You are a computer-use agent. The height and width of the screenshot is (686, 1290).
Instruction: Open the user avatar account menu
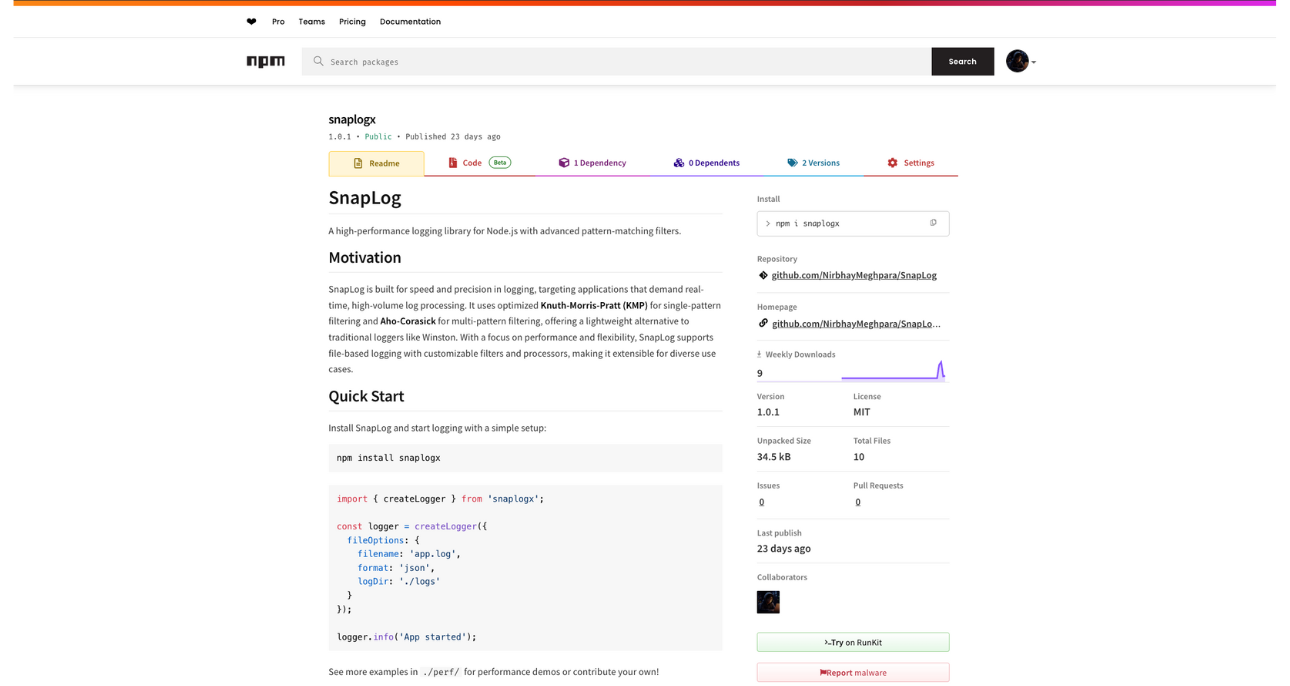(1021, 61)
